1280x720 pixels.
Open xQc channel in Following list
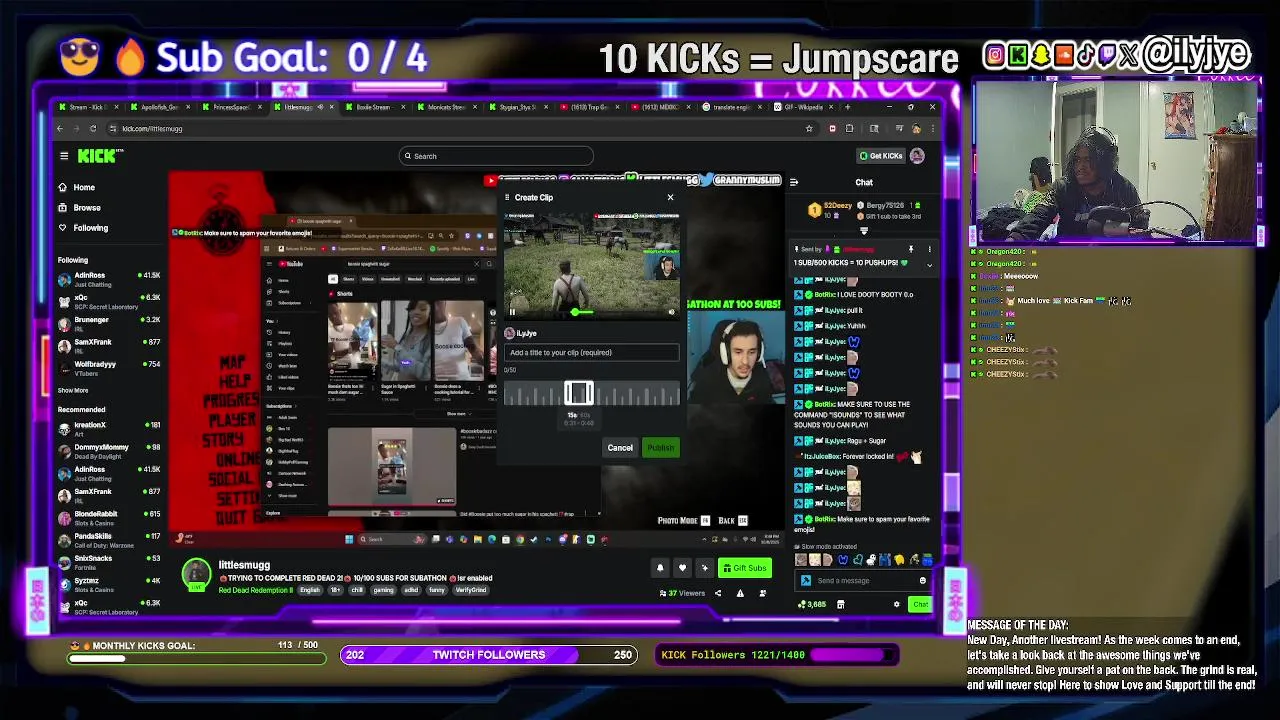click(x=108, y=301)
